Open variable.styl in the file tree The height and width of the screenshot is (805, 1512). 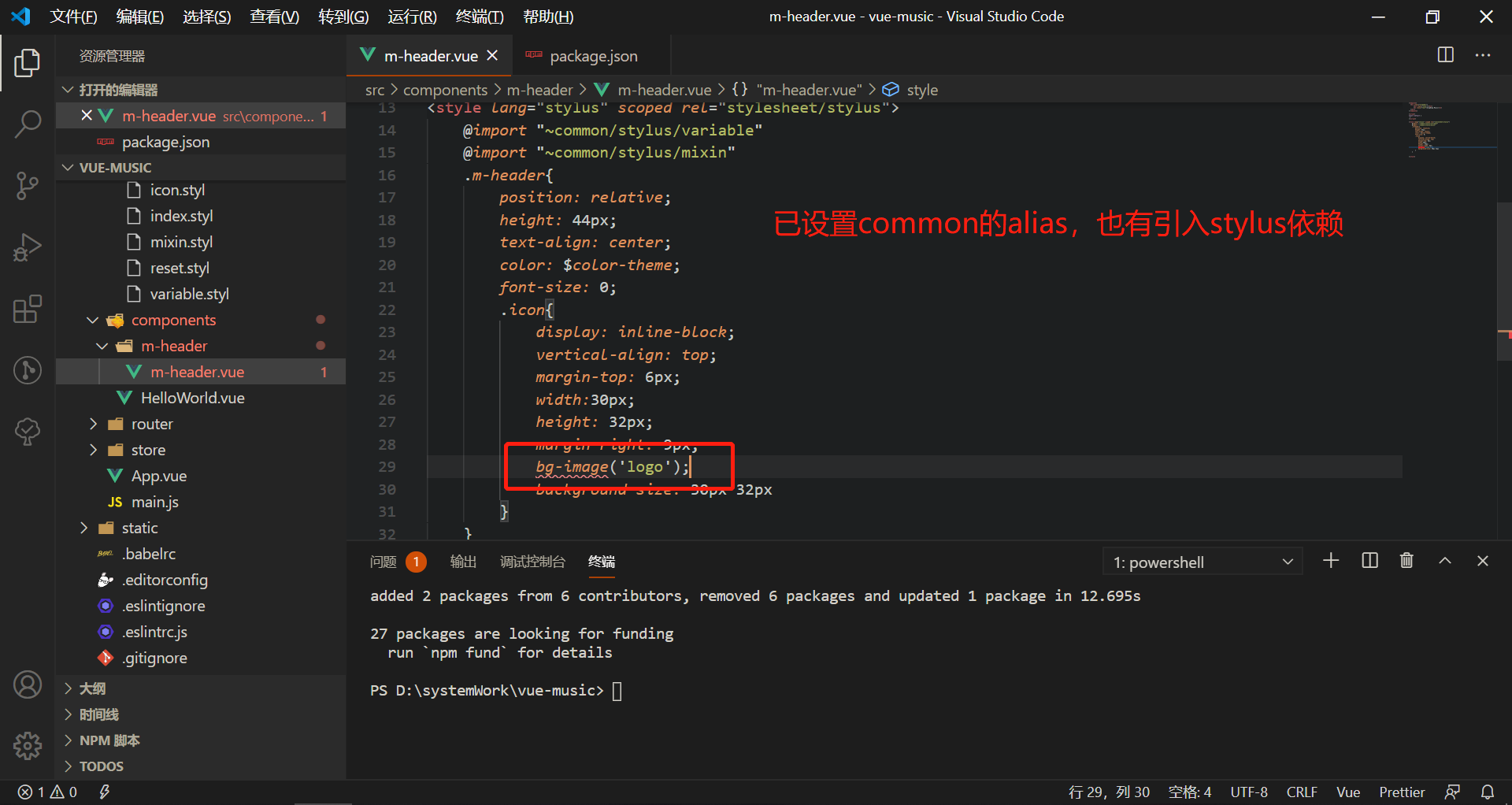click(189, 294)
